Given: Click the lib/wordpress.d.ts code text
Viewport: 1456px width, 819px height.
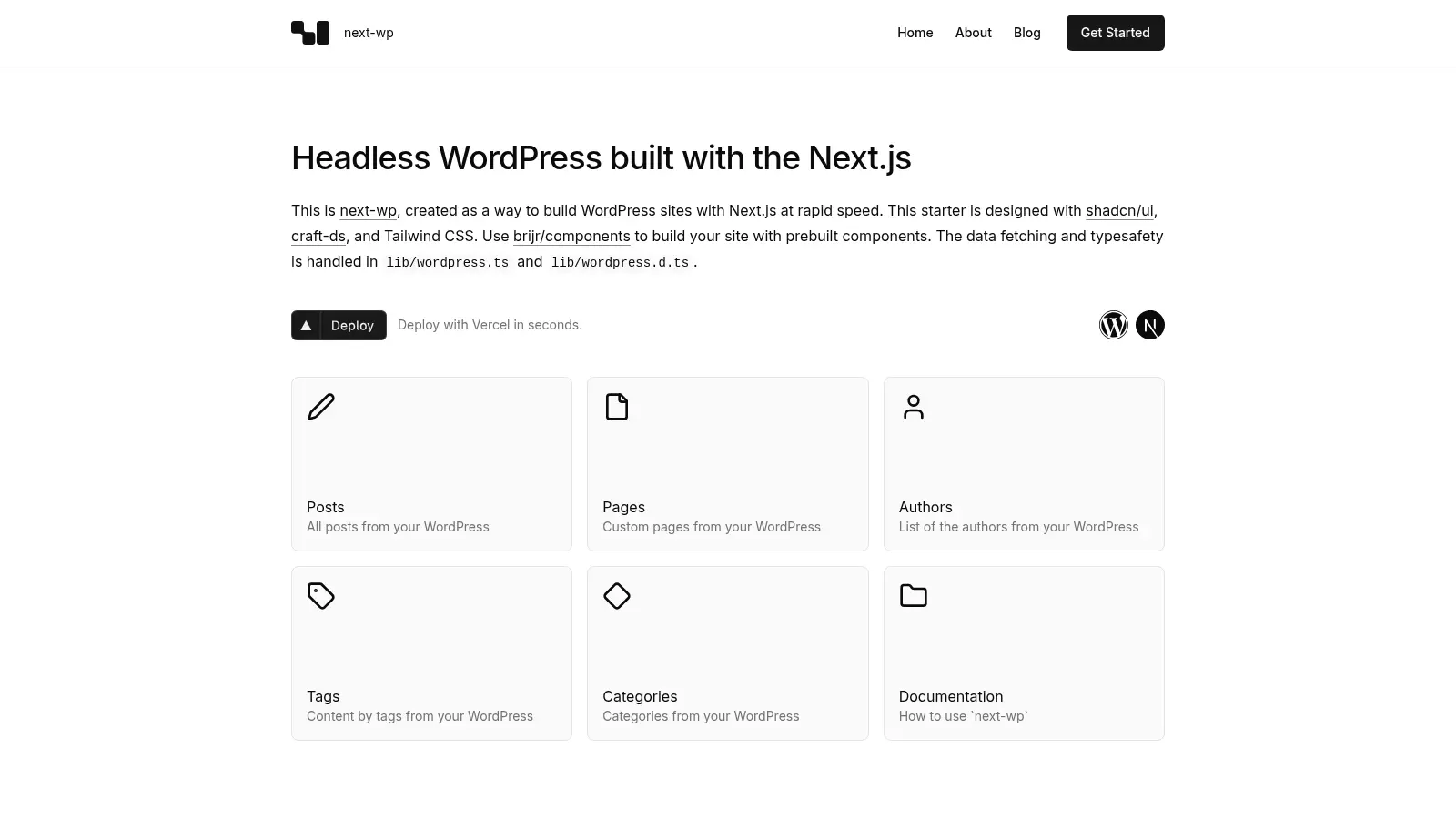Looking at the screenshot, I should tap(620, 262).
